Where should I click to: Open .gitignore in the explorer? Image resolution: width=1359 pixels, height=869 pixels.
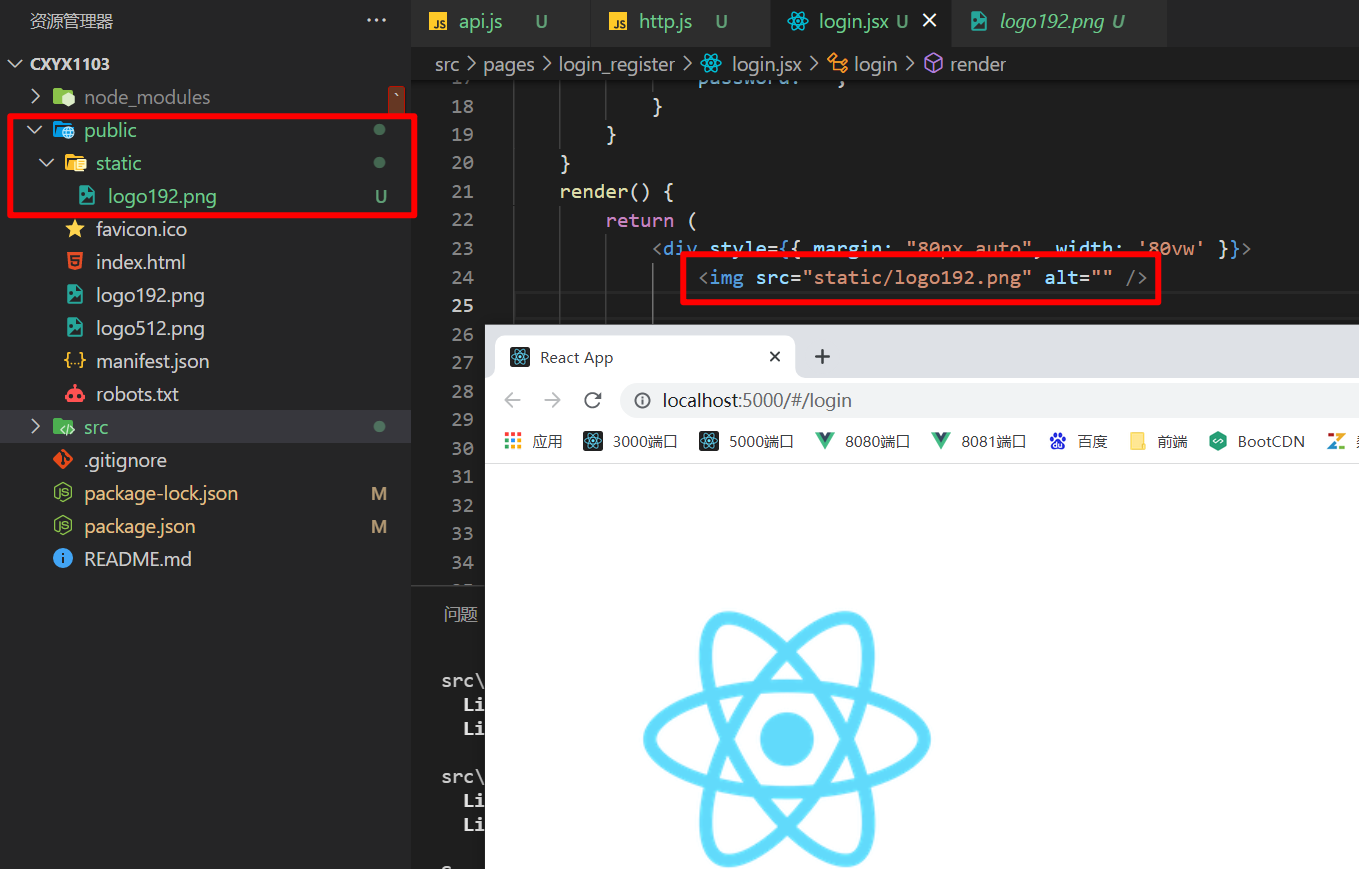point(125,460)
